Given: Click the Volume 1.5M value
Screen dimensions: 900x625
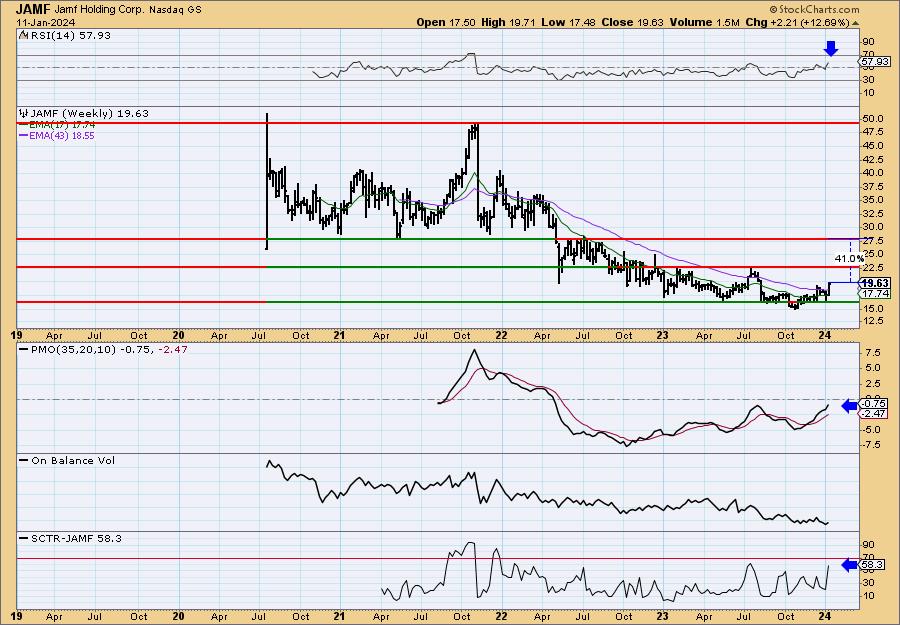Looking at the screenshot, I should (x=703, y=22).
